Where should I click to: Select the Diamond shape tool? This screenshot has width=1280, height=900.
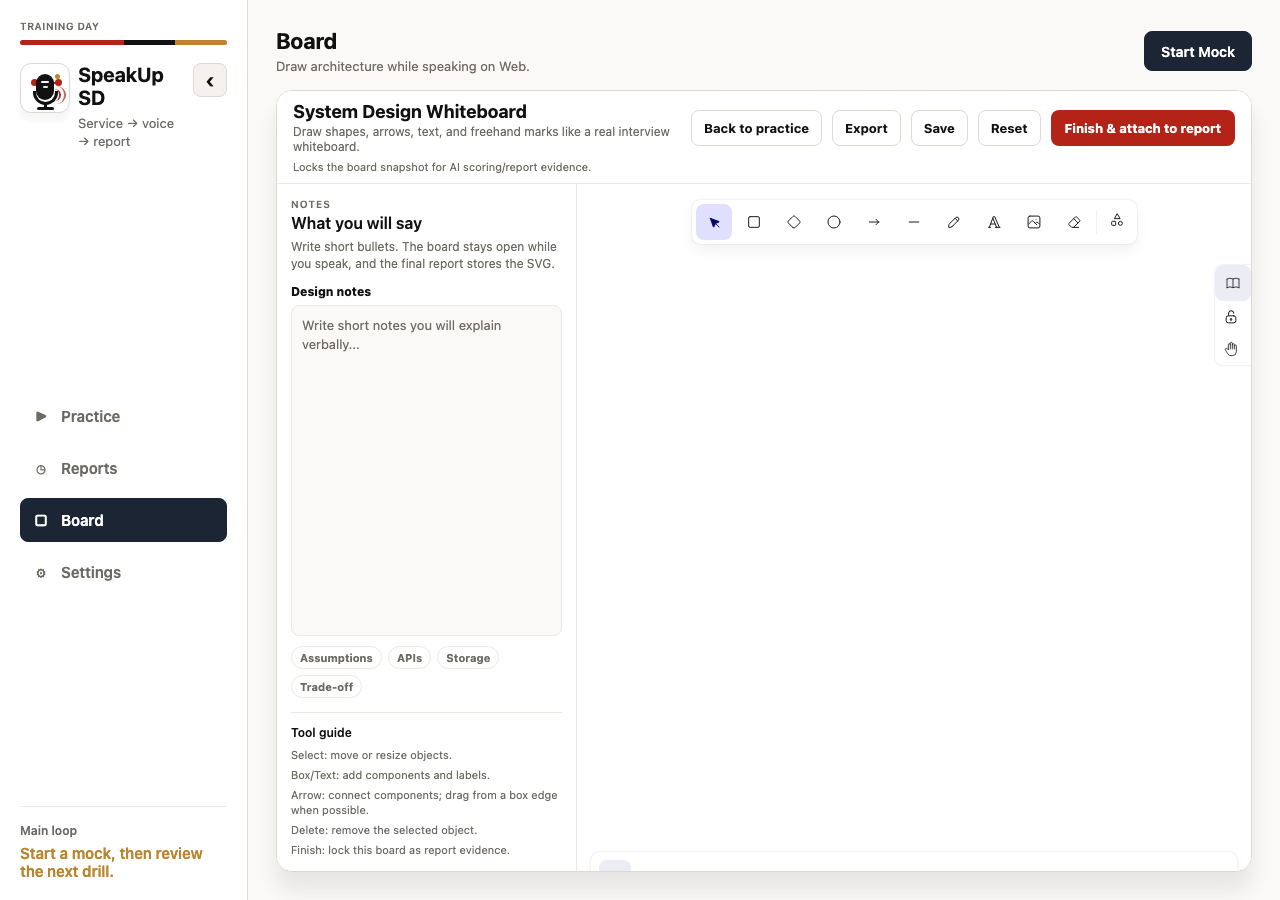(x=794, y=222)
